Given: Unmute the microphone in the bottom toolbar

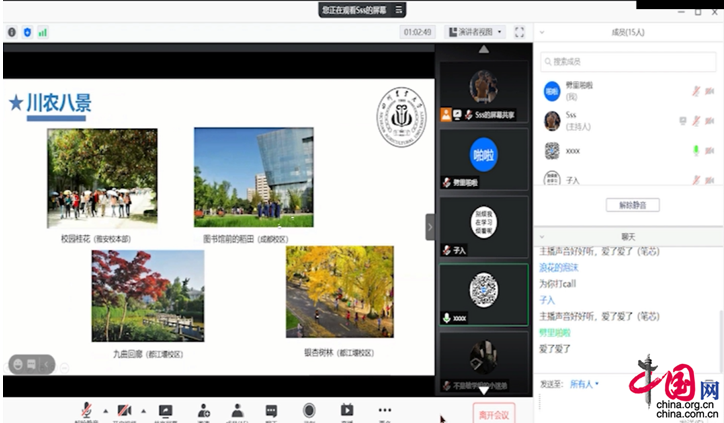Looking at the screenshot, I should [87, 410].
